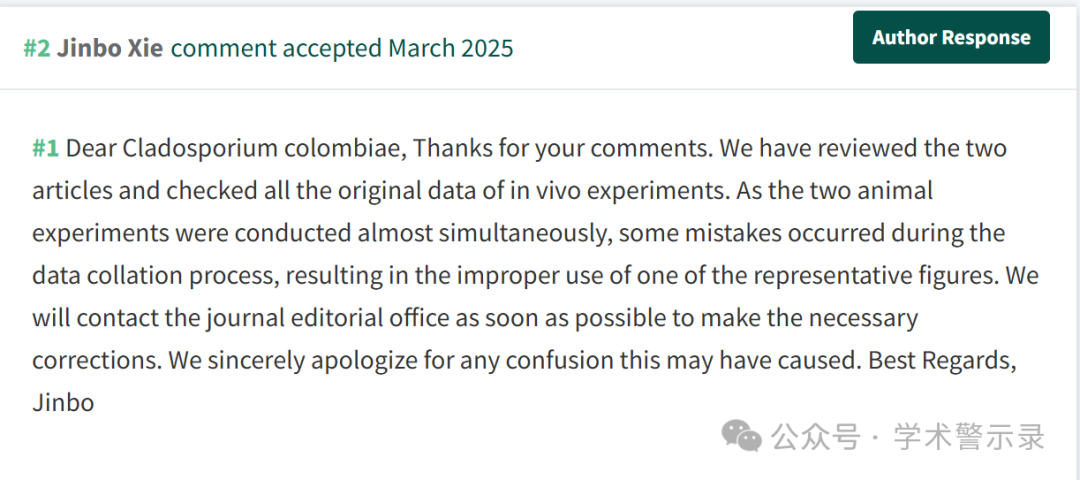Click the Jinbo signature ending the comment
The width and height of the screenshot is (1080, 480).
click(x=63, y=401)
